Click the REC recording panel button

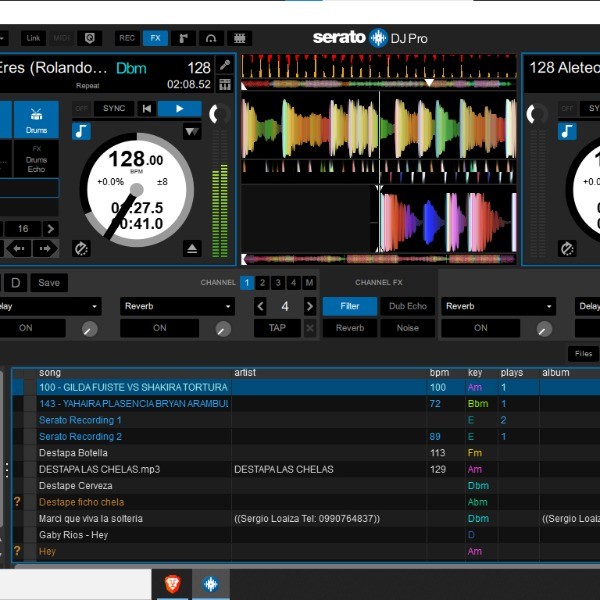click(127, 38)
